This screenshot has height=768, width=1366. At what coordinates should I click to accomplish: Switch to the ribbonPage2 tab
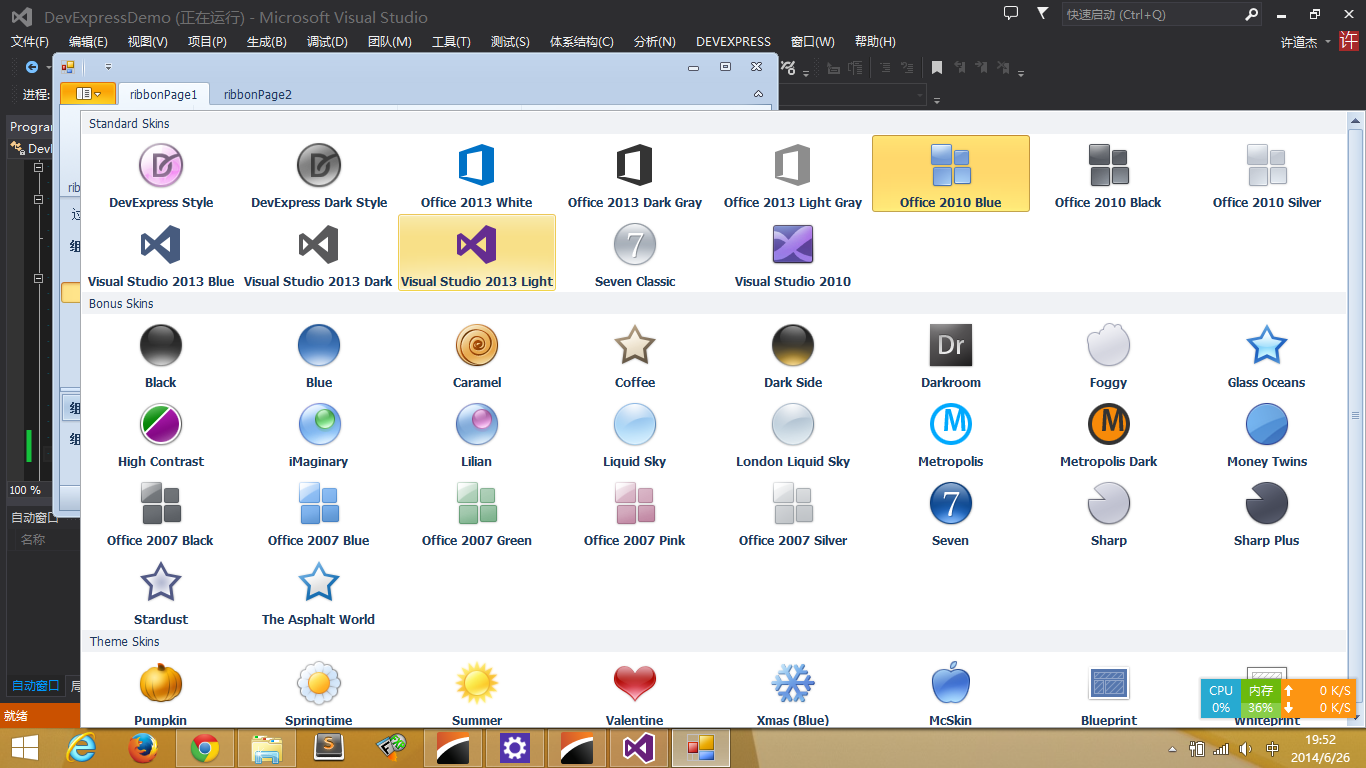258,94
